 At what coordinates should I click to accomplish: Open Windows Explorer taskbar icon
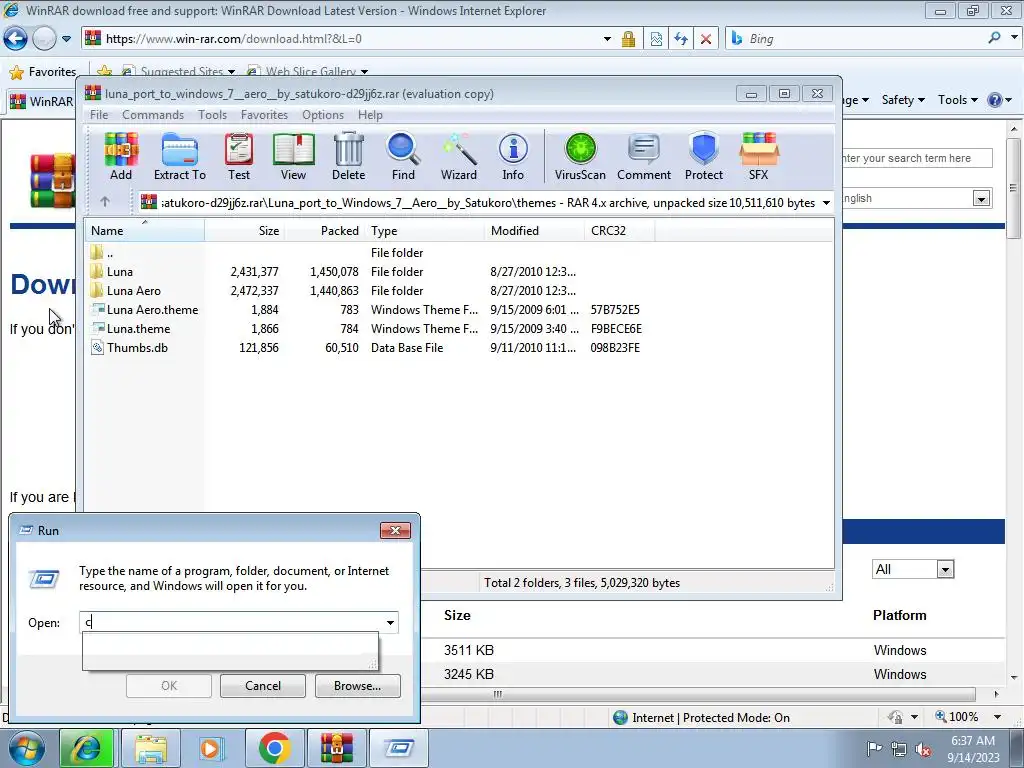coord(151,748)
